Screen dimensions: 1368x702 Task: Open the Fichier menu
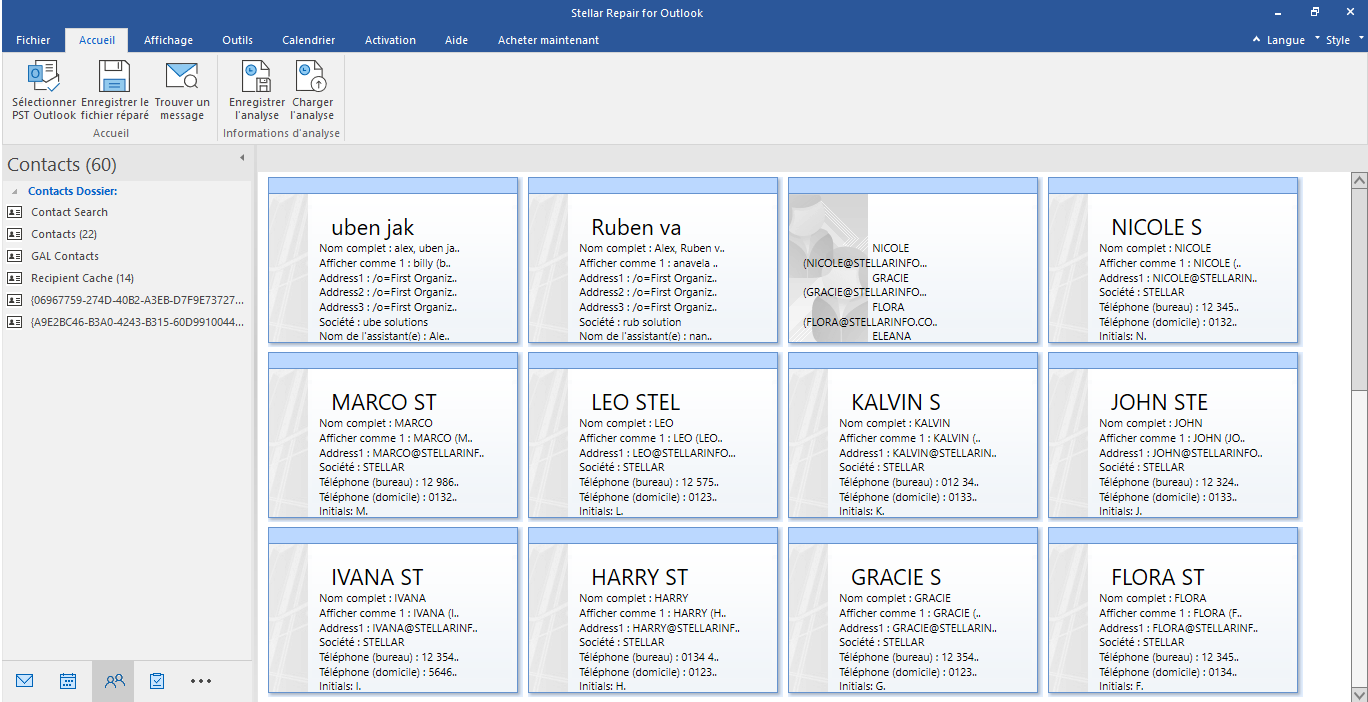(33, 40)
